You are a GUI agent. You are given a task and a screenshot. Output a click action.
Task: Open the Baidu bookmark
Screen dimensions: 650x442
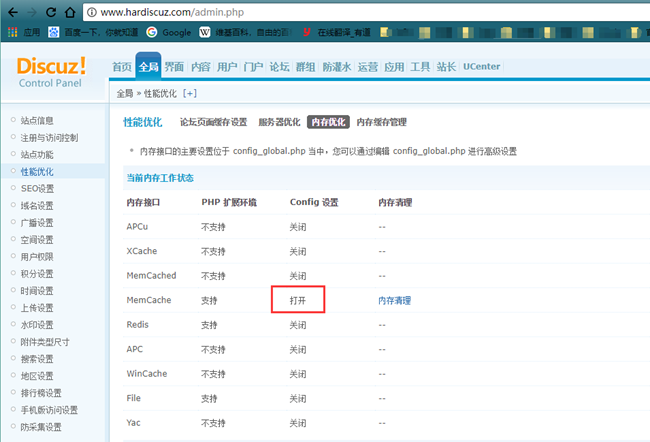click(93, 32)
